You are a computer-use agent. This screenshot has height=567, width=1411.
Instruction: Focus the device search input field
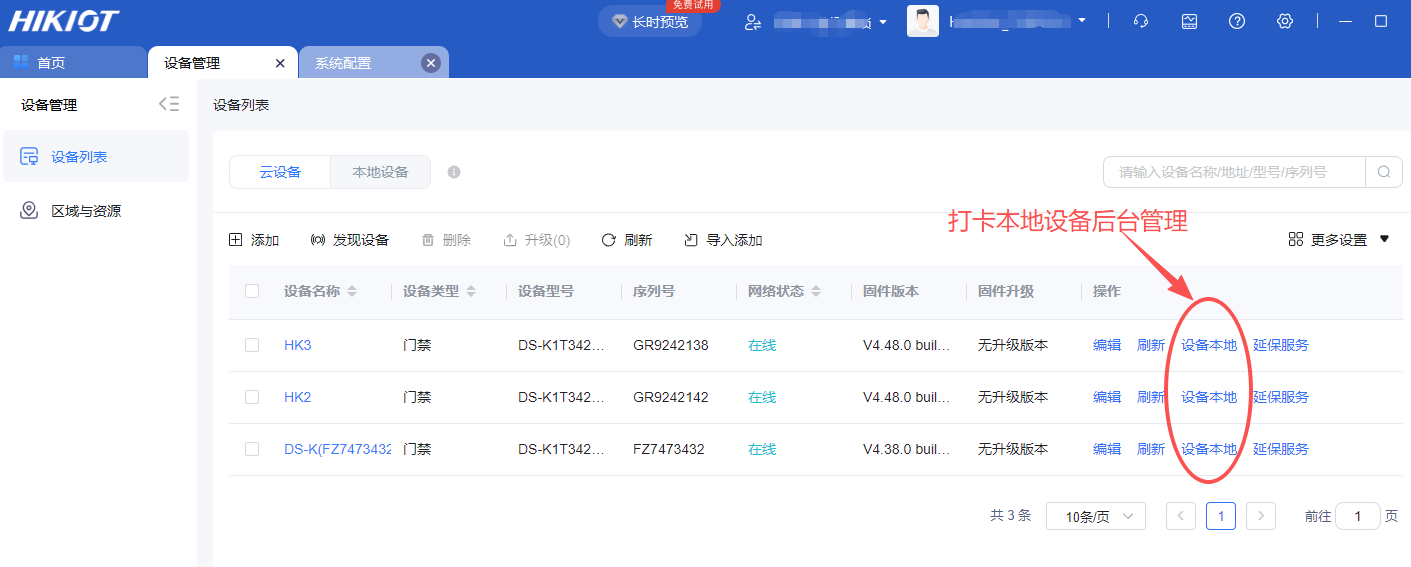tap(1234, 172)
